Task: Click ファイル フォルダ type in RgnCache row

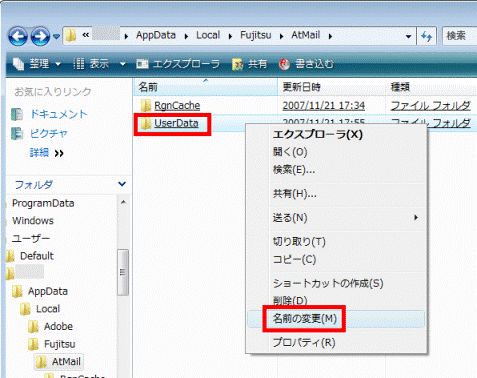Action: [x=430, y=106]
